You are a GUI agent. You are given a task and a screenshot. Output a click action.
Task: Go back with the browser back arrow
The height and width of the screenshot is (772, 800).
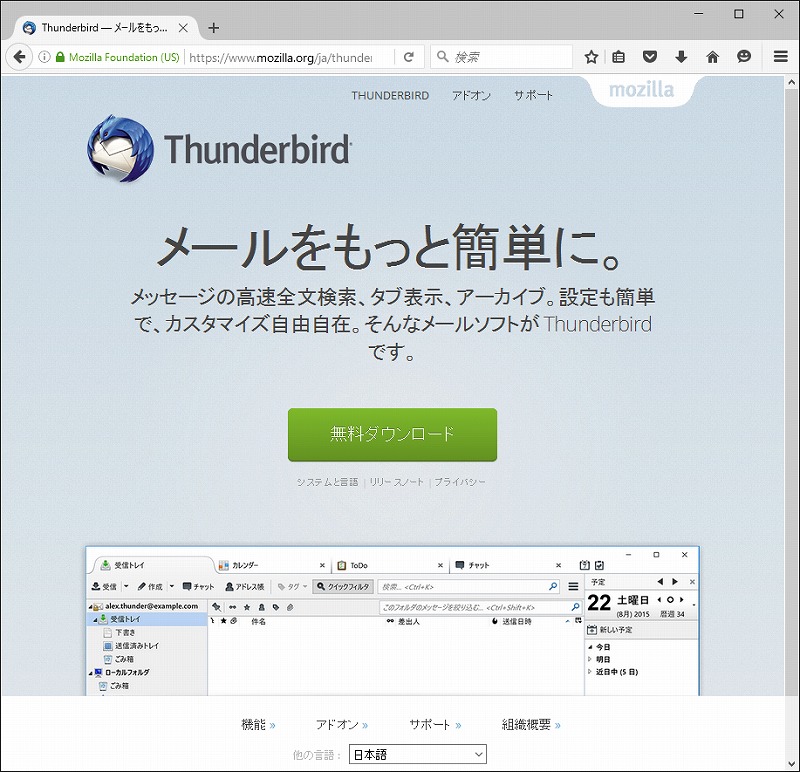(x=19, y=57)
